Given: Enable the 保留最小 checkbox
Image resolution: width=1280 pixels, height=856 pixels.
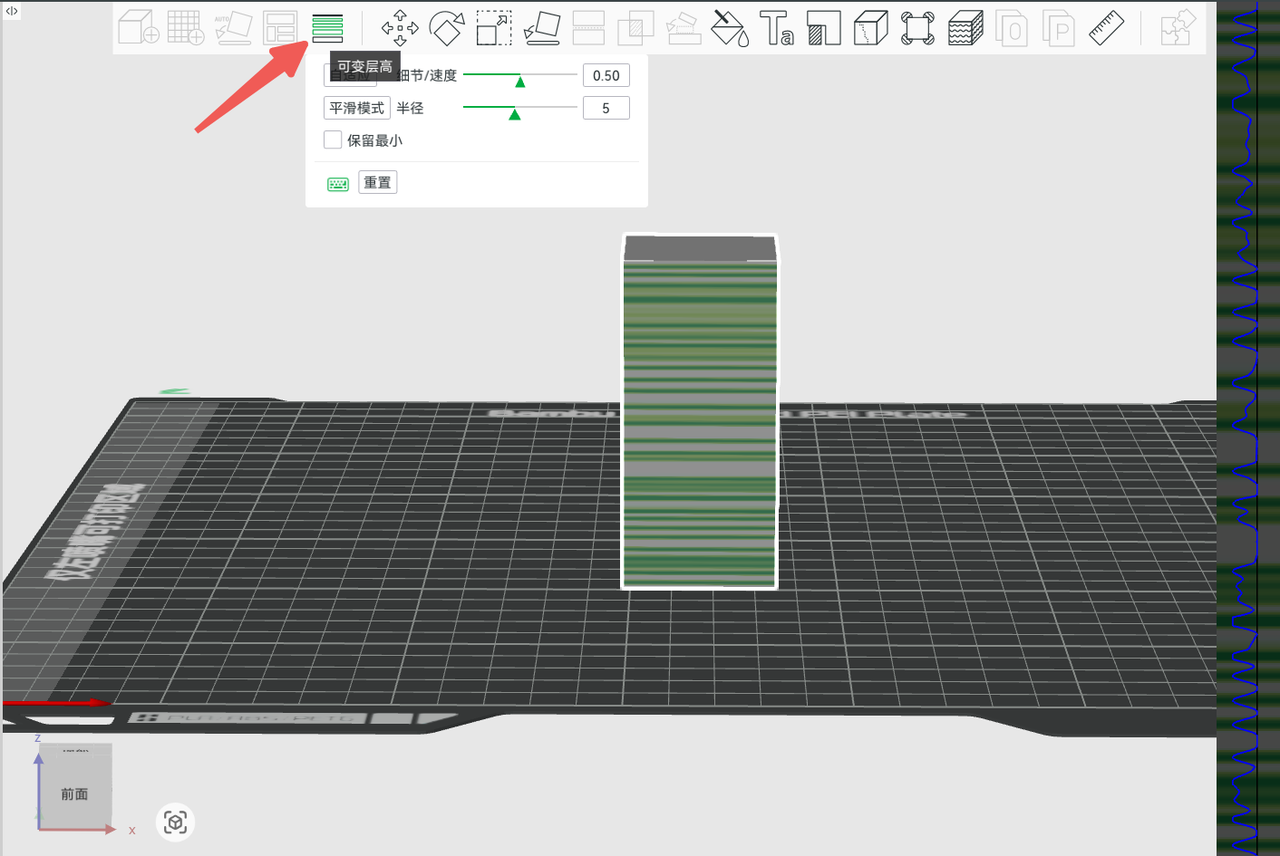Looking at the screenshot, I should point(333,140).
